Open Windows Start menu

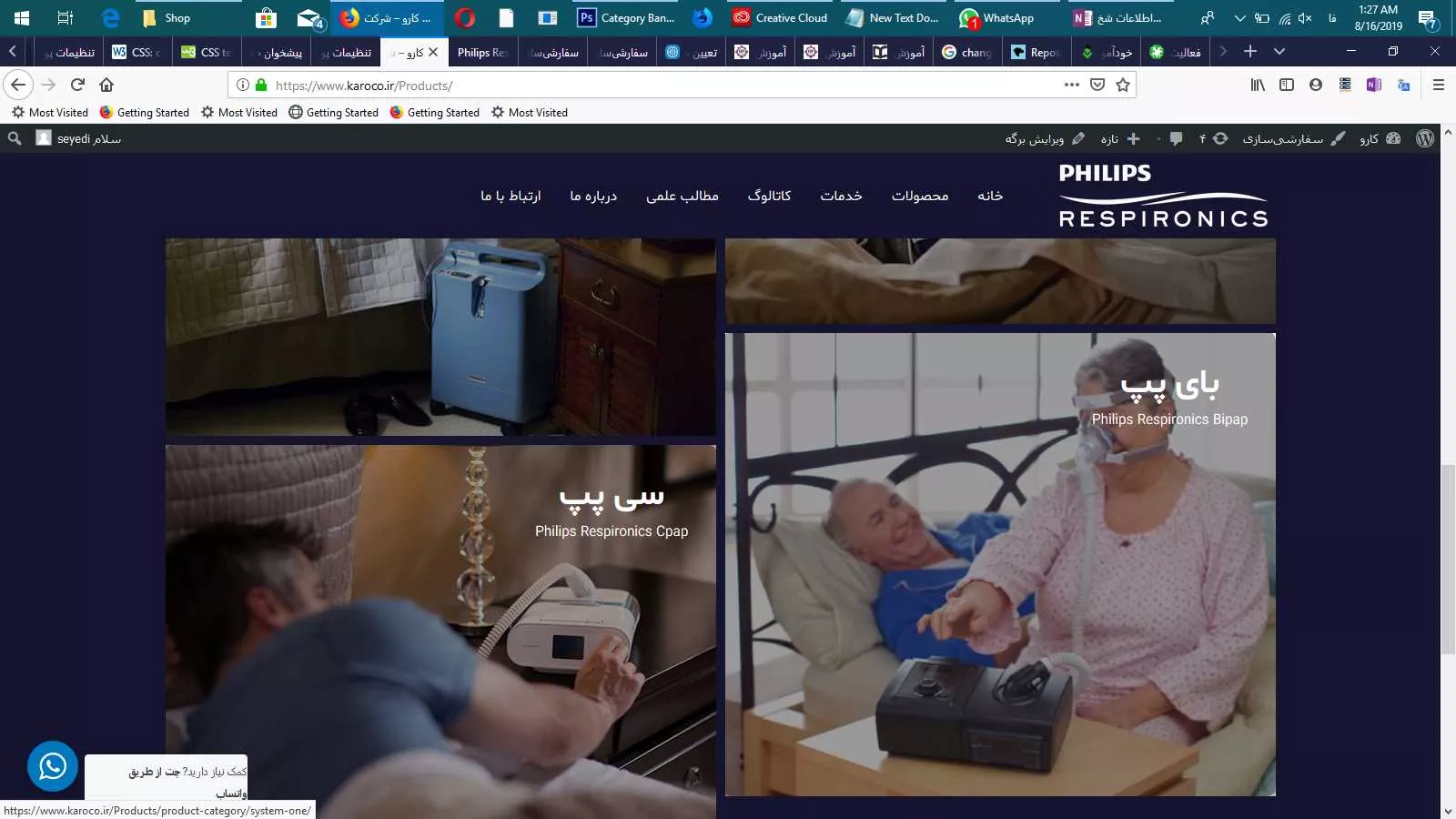(x=22, y=17)
